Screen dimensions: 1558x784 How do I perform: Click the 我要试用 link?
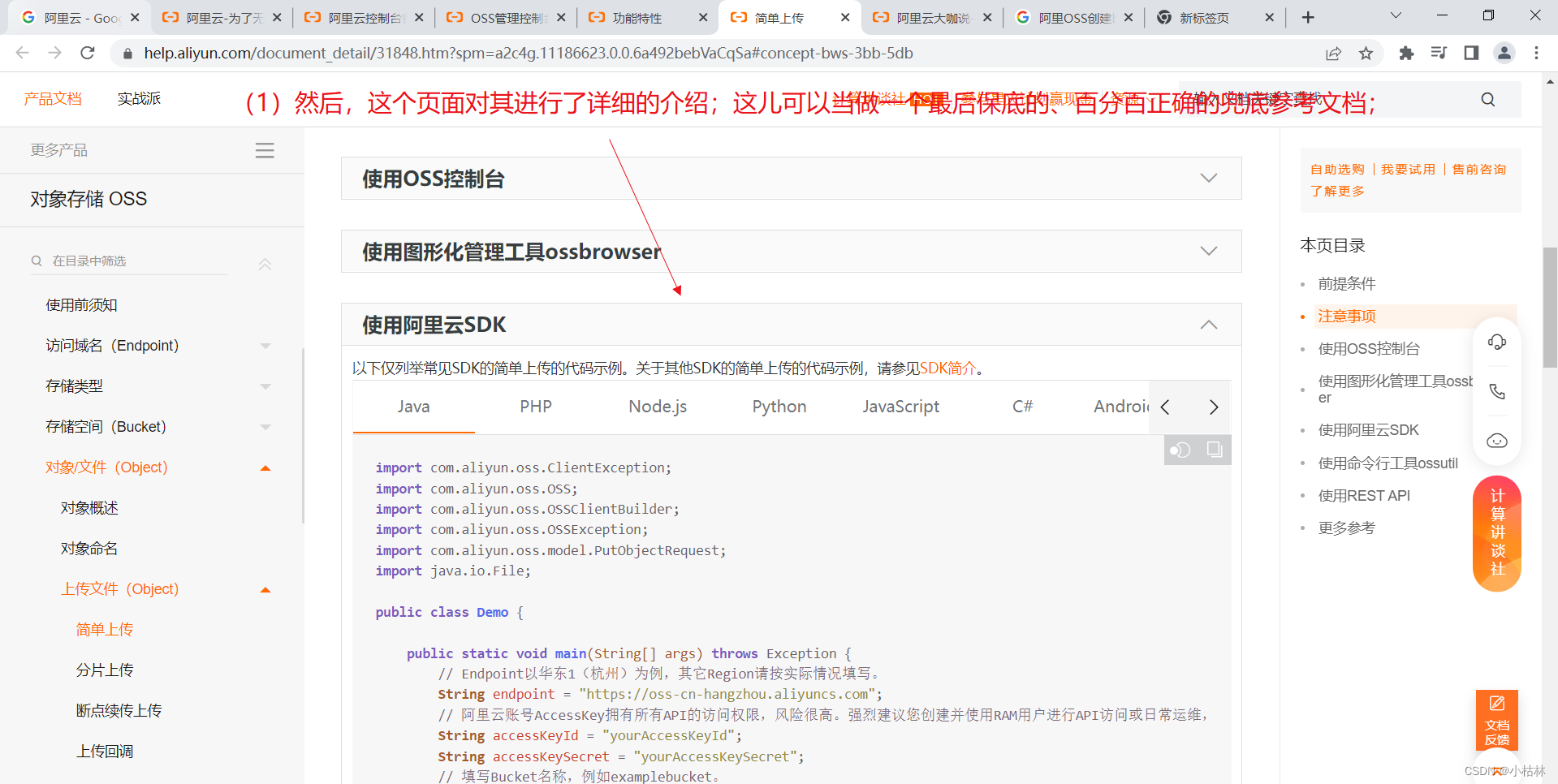[1408, 169]
